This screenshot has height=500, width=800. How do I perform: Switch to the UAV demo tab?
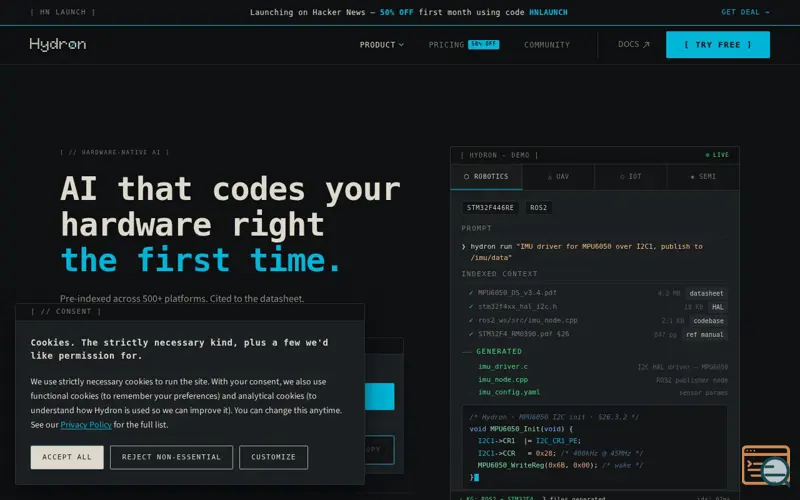[x=558, y=177]
